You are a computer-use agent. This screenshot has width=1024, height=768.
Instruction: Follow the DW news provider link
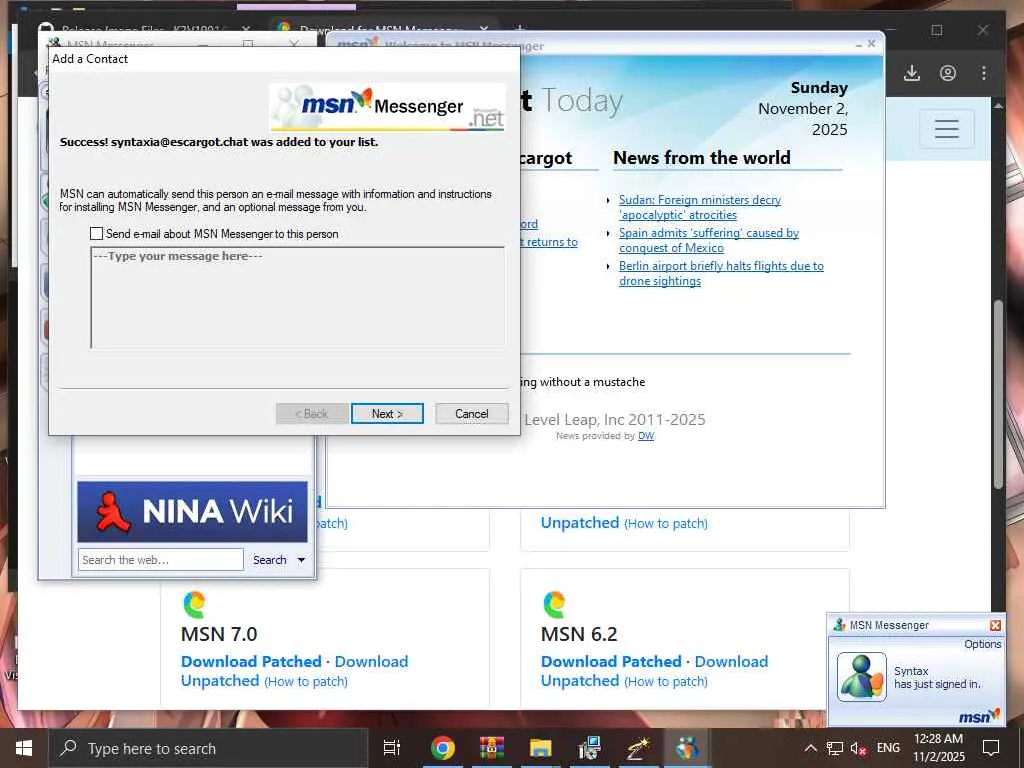click(646, 436)
